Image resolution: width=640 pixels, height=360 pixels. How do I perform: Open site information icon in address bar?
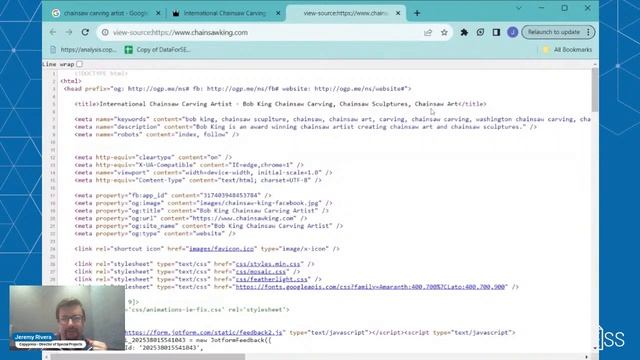(x=105, y=32)
